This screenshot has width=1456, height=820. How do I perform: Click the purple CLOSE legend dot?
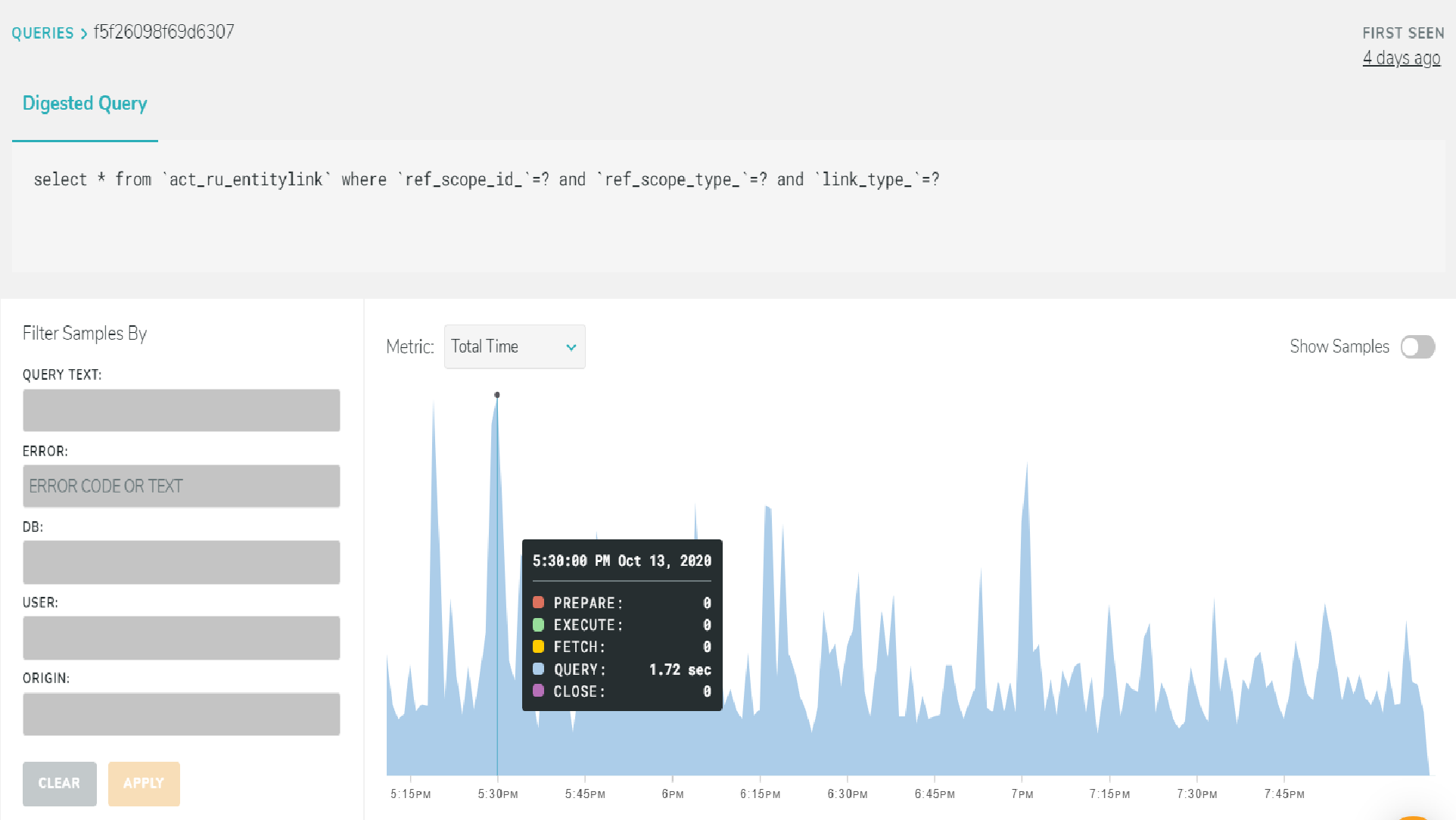538,691
